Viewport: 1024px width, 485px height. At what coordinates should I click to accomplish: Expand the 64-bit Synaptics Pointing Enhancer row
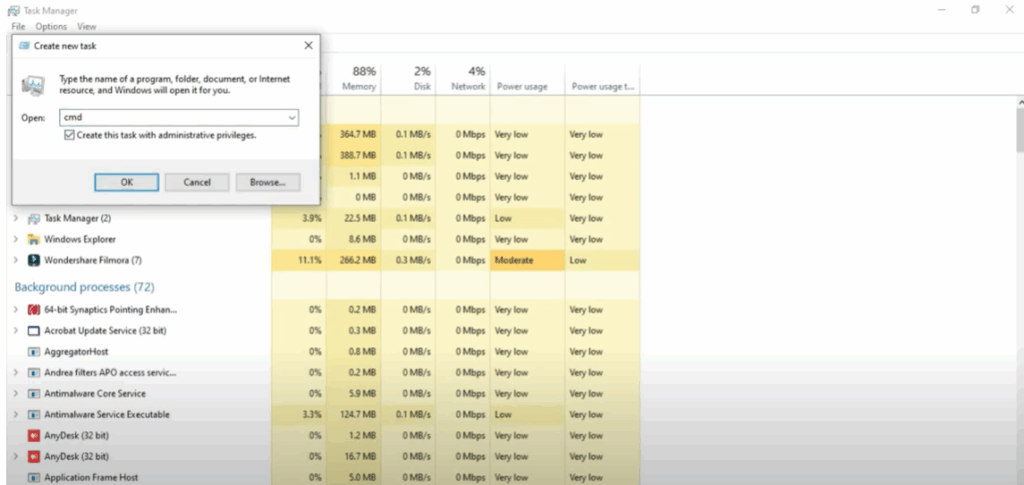16,309
